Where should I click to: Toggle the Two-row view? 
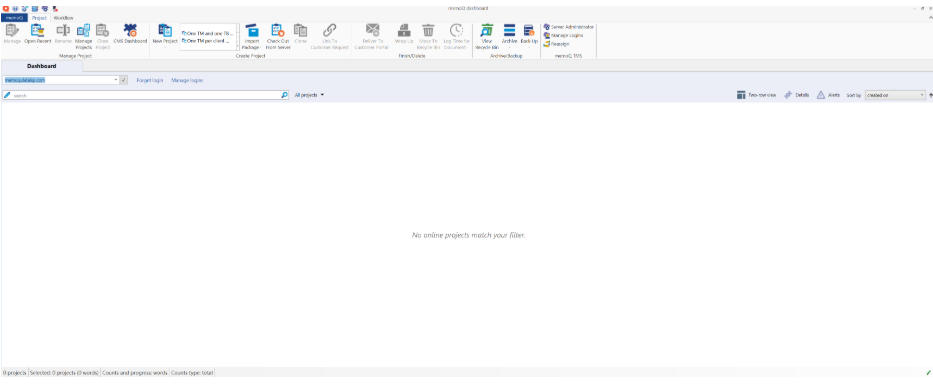pyautogui.click(x=756, y=95)
